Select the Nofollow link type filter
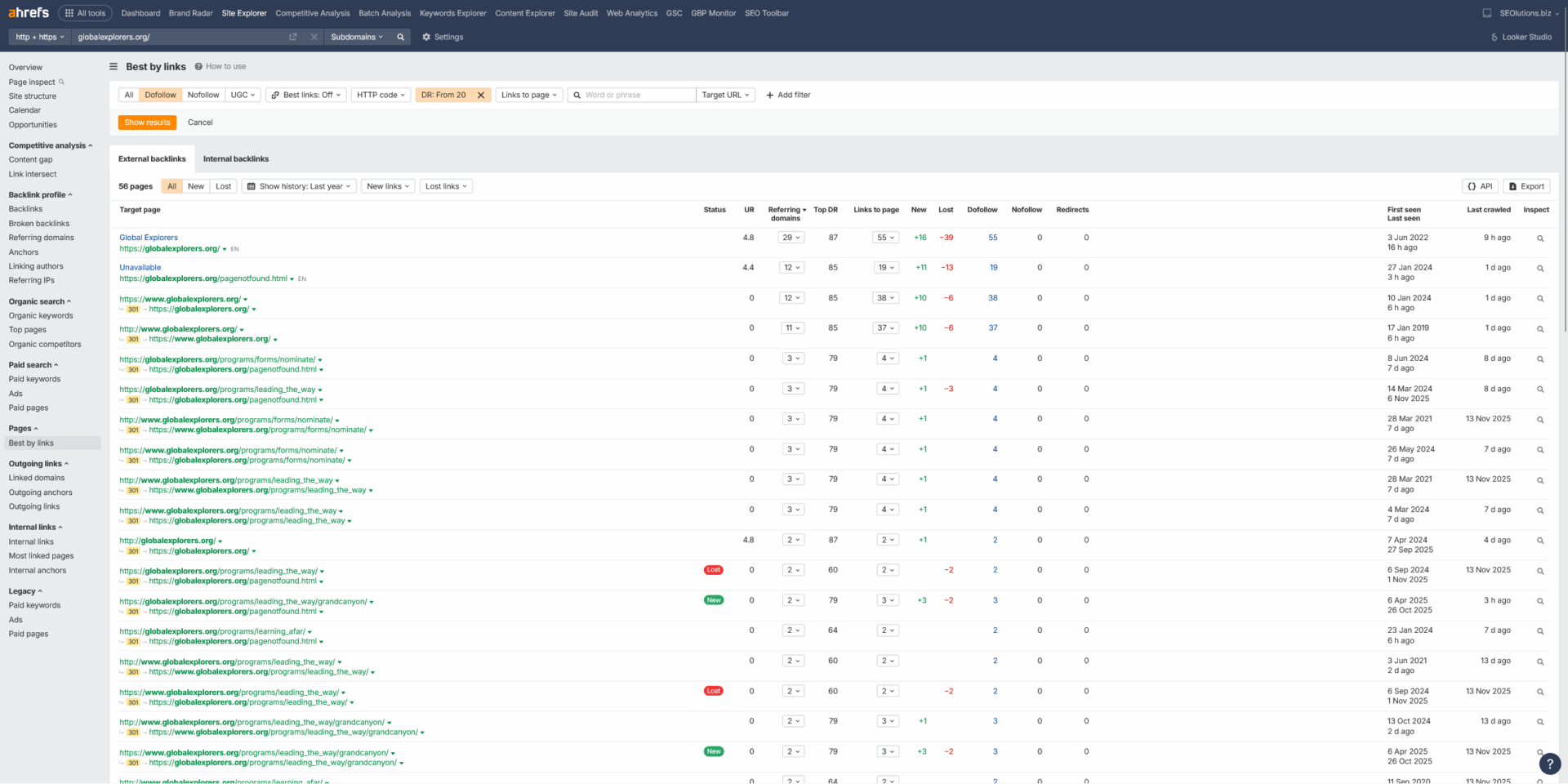1568x784 pixels. tap(203, 95)
